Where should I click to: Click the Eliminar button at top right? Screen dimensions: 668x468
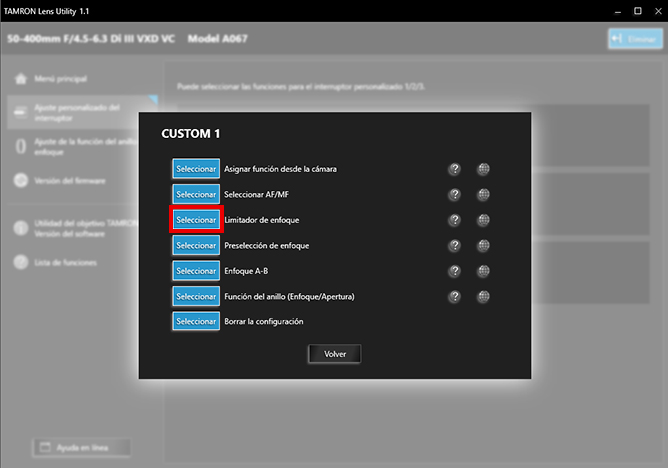coord(635,39)
